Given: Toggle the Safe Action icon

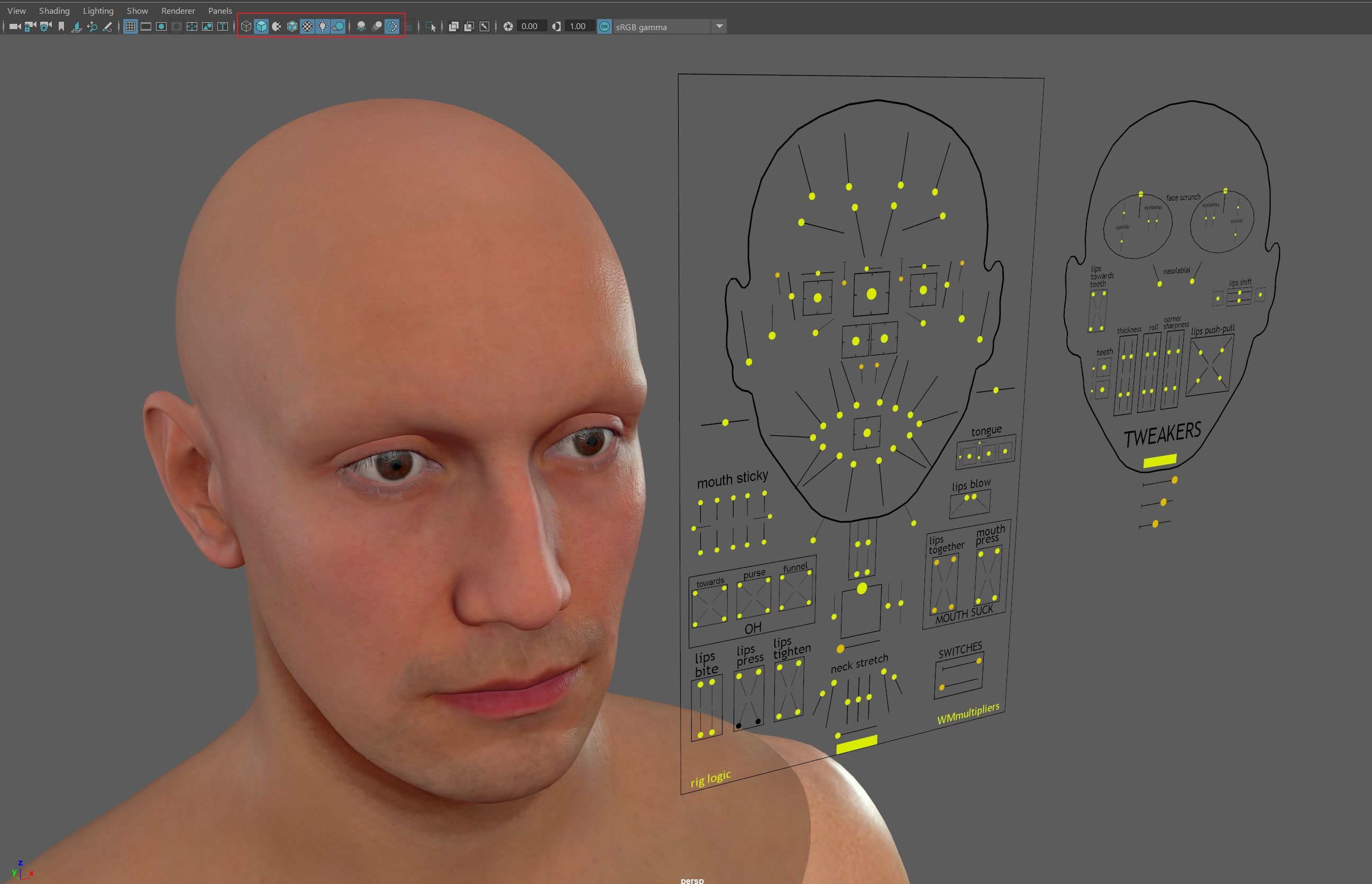Looking at the screenshot, I should coord(207,26).
